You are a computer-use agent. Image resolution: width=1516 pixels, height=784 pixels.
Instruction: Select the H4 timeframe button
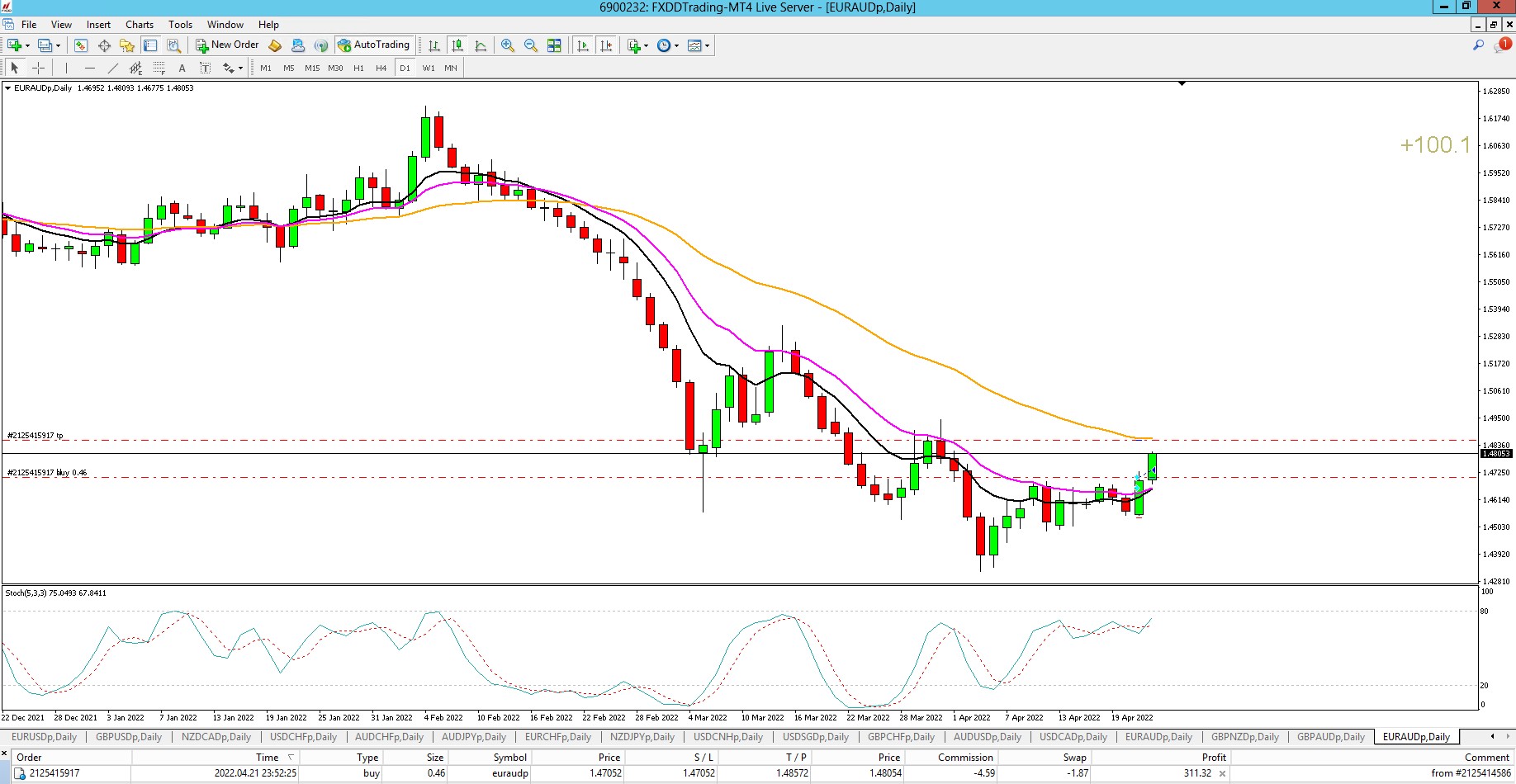[381, 68]
